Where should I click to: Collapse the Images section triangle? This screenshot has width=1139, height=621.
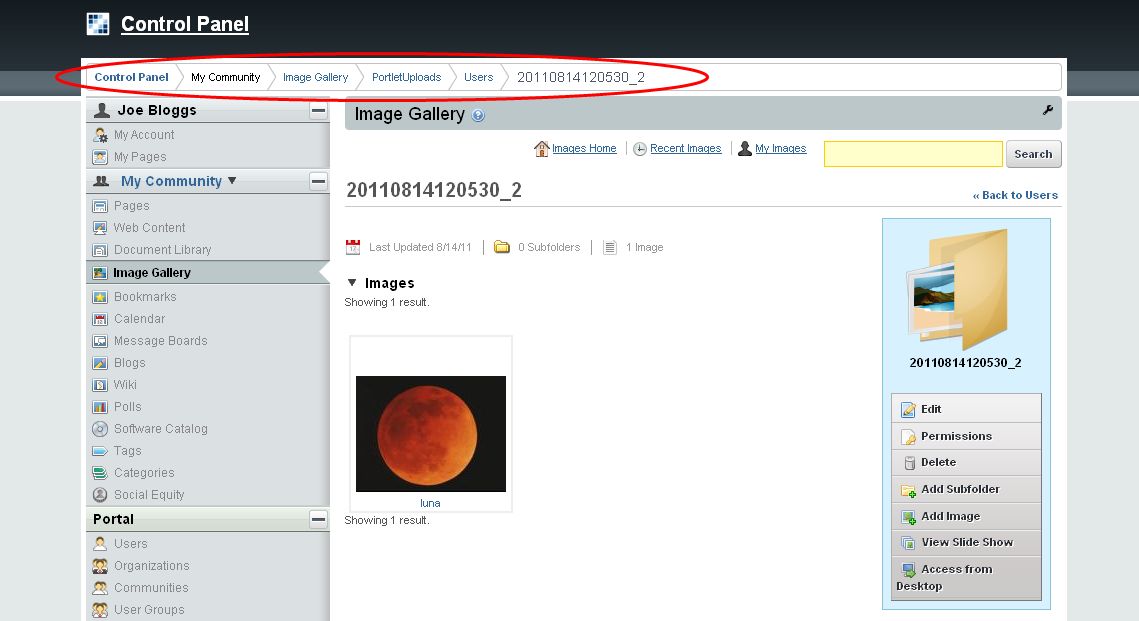(351, 283)
